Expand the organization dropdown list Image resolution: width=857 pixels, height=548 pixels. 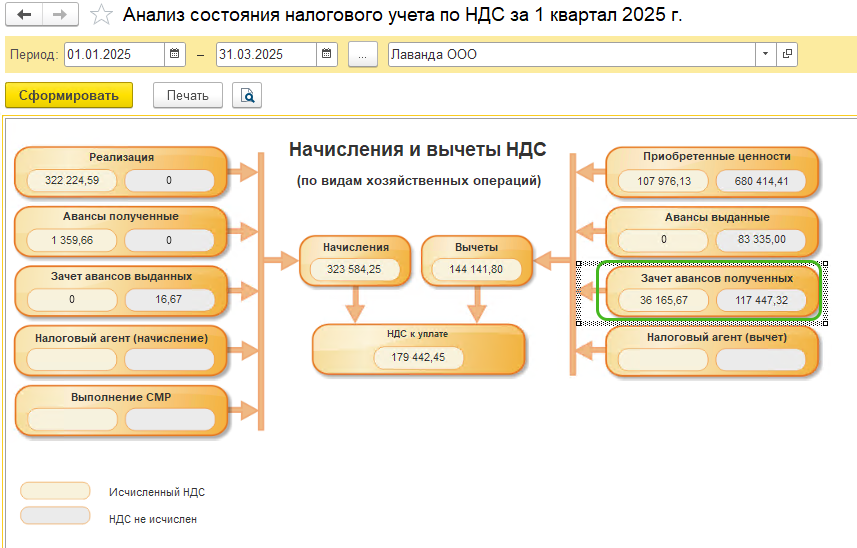click(x=765, y=54)
